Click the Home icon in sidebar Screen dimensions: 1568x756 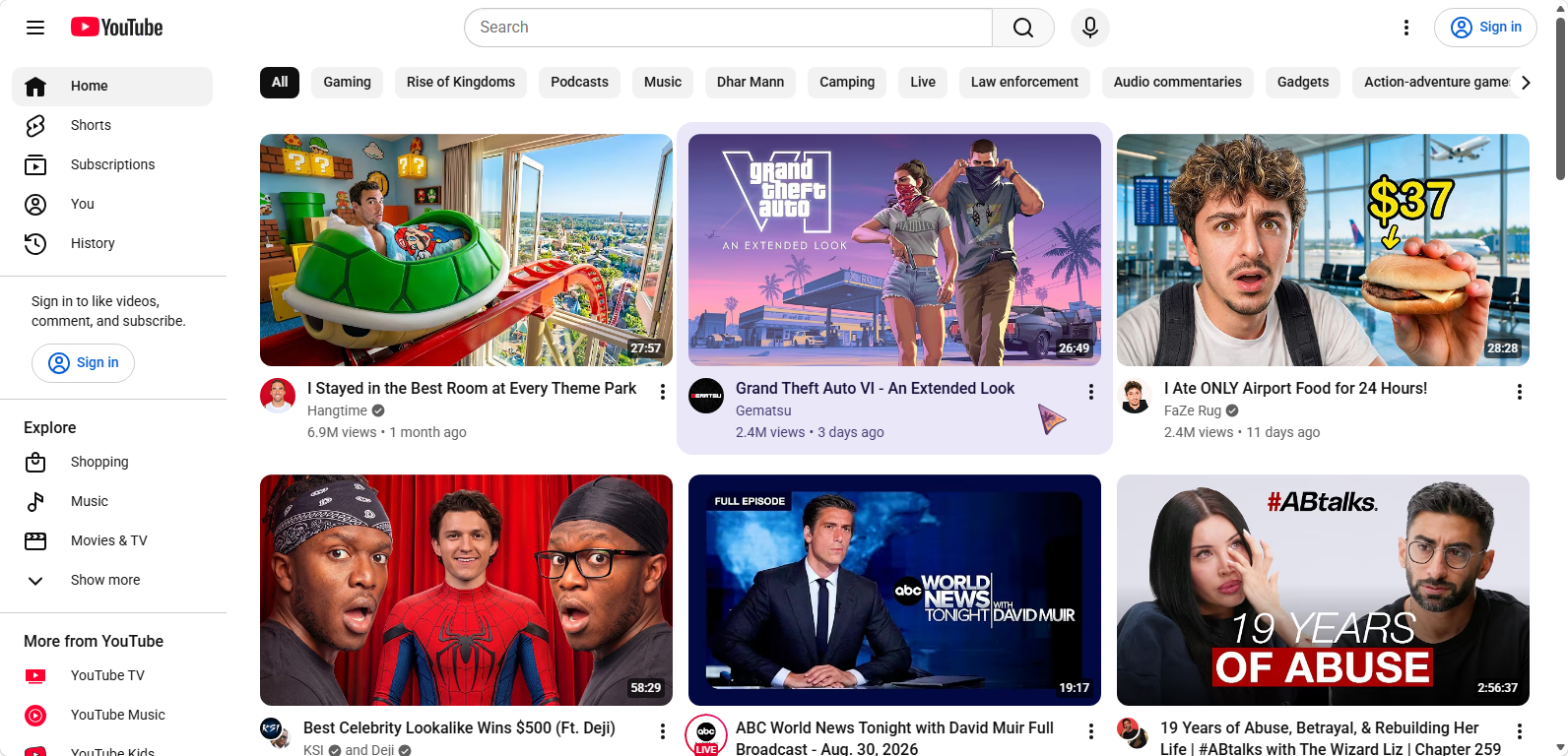click(x=35, y=87)
